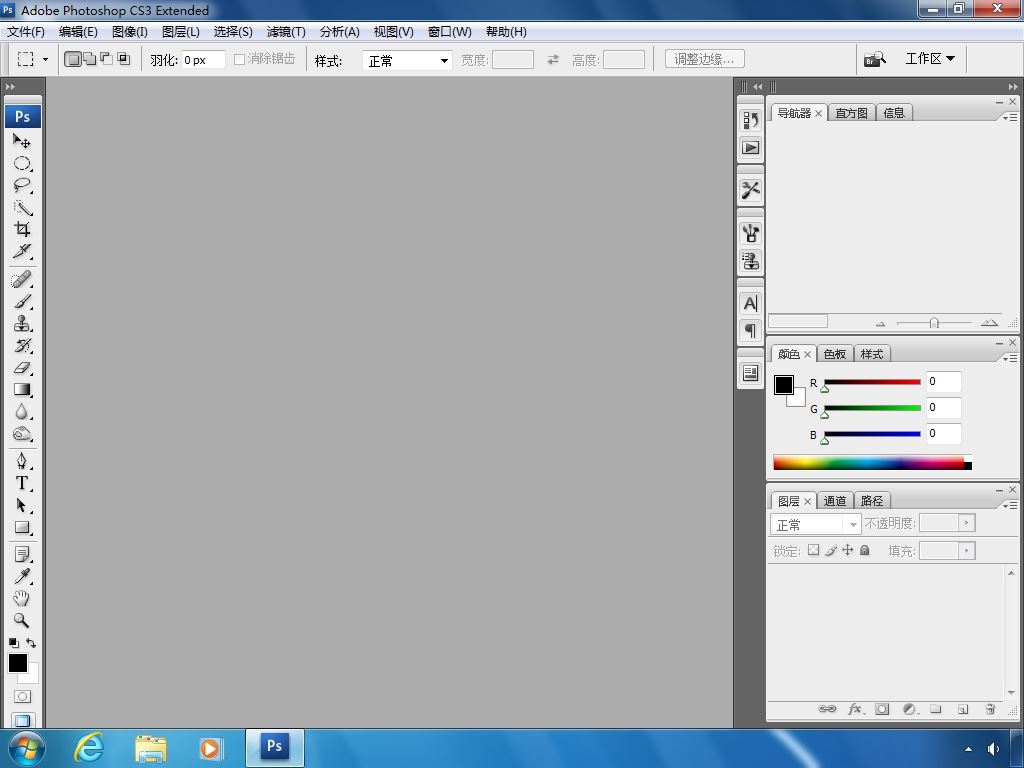Open the Layers panel options menu
This screenshot has height=768, width=1024.
coord(1010,505)
